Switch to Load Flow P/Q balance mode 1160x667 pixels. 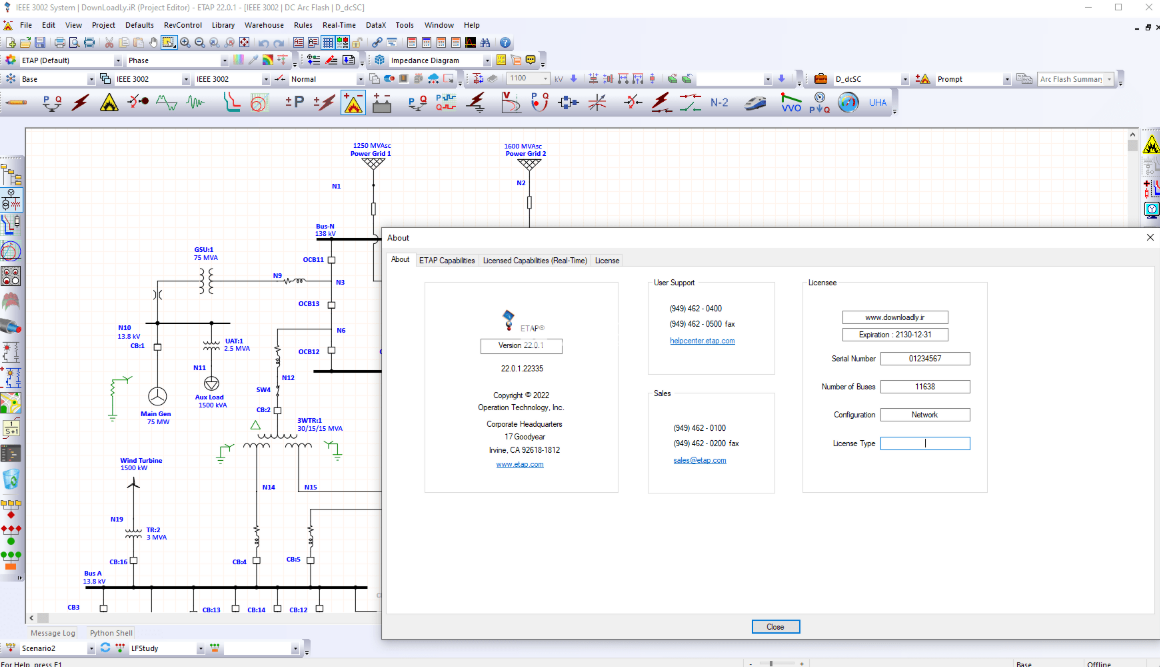point(51,103)
